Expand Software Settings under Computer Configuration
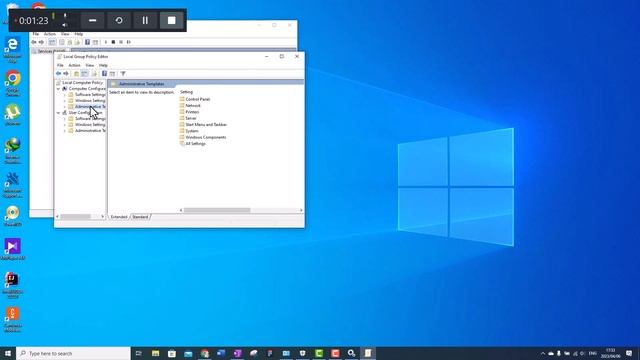This screenshot has height=360, width=640. coord(64,95)
